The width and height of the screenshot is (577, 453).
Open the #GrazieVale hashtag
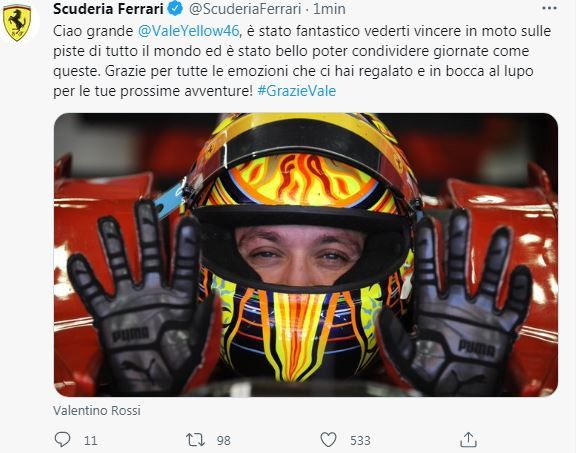pos(297,91)
